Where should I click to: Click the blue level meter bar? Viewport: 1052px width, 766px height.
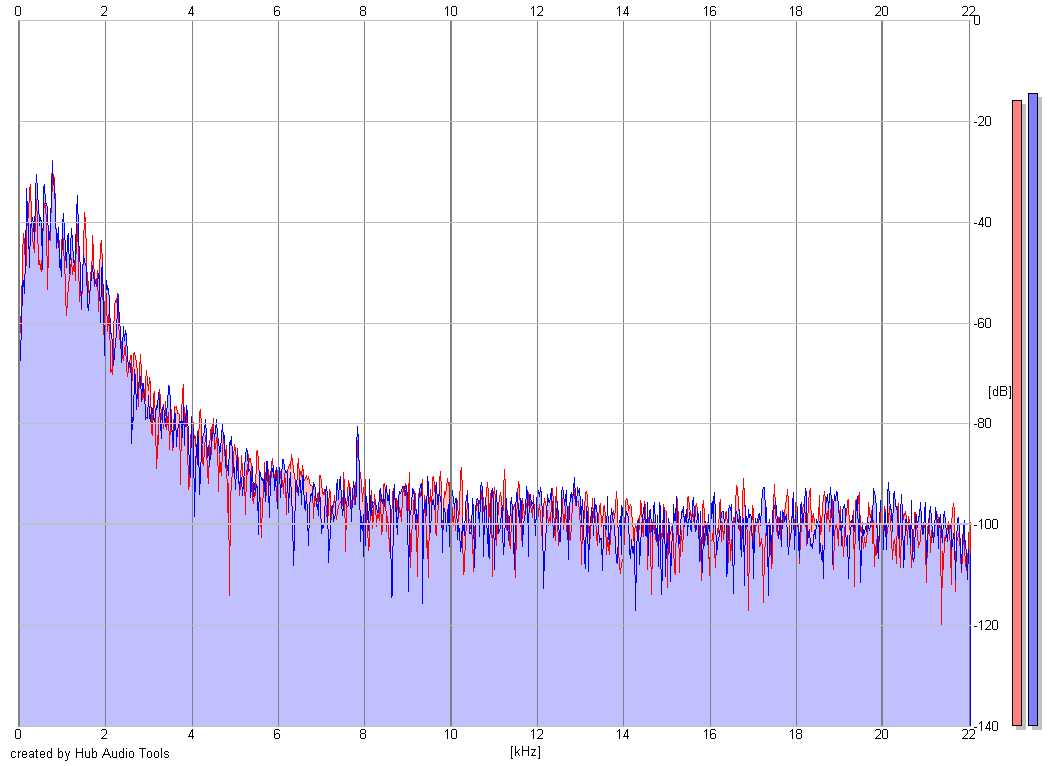tap(1033, 409)
